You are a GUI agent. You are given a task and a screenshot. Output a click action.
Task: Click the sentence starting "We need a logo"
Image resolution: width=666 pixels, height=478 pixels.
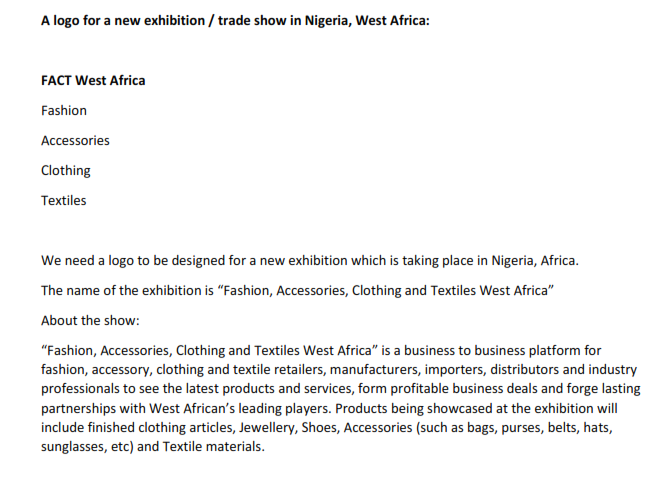[x=310, y=261]
